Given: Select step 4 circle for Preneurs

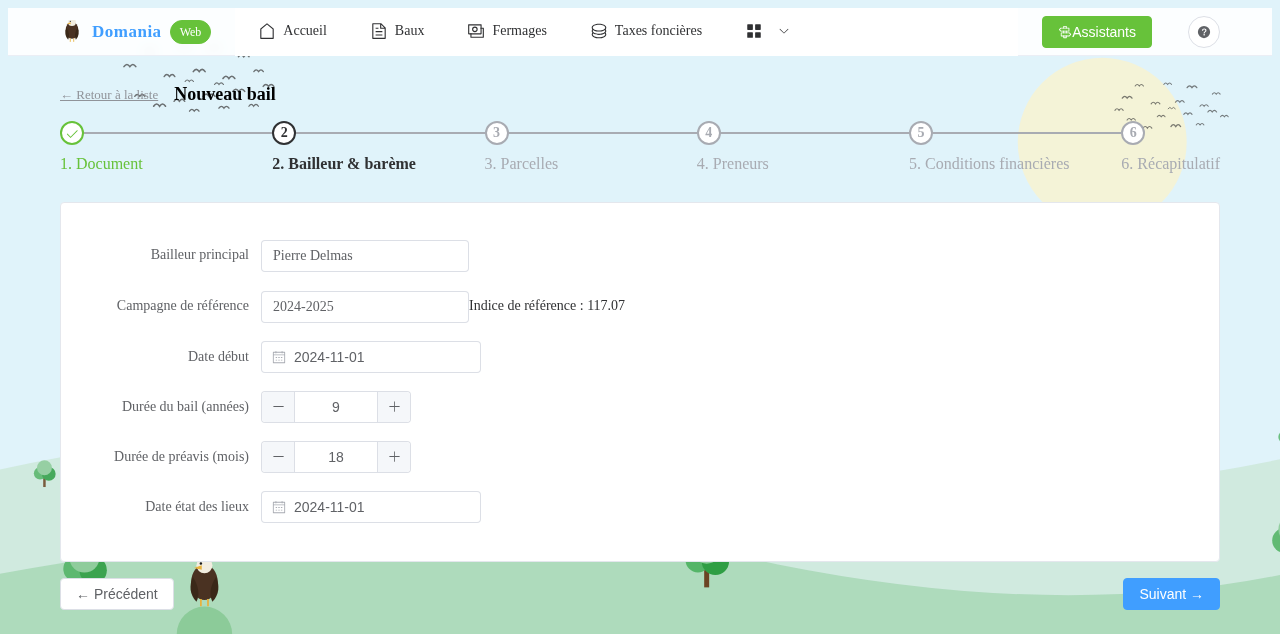Looking at the screenshot, I should coord(709,133).
